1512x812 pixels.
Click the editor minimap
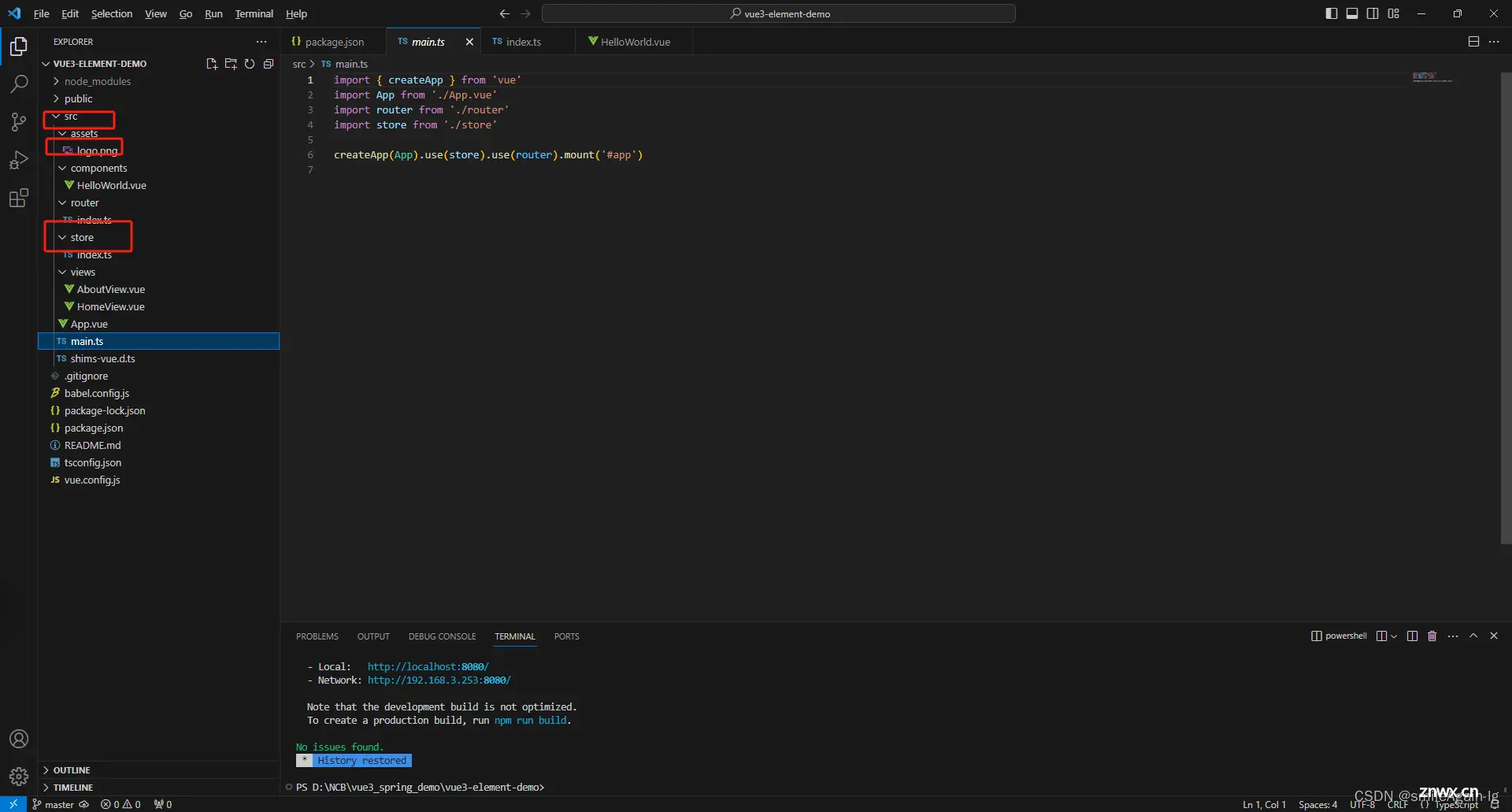pos(1432,77)
